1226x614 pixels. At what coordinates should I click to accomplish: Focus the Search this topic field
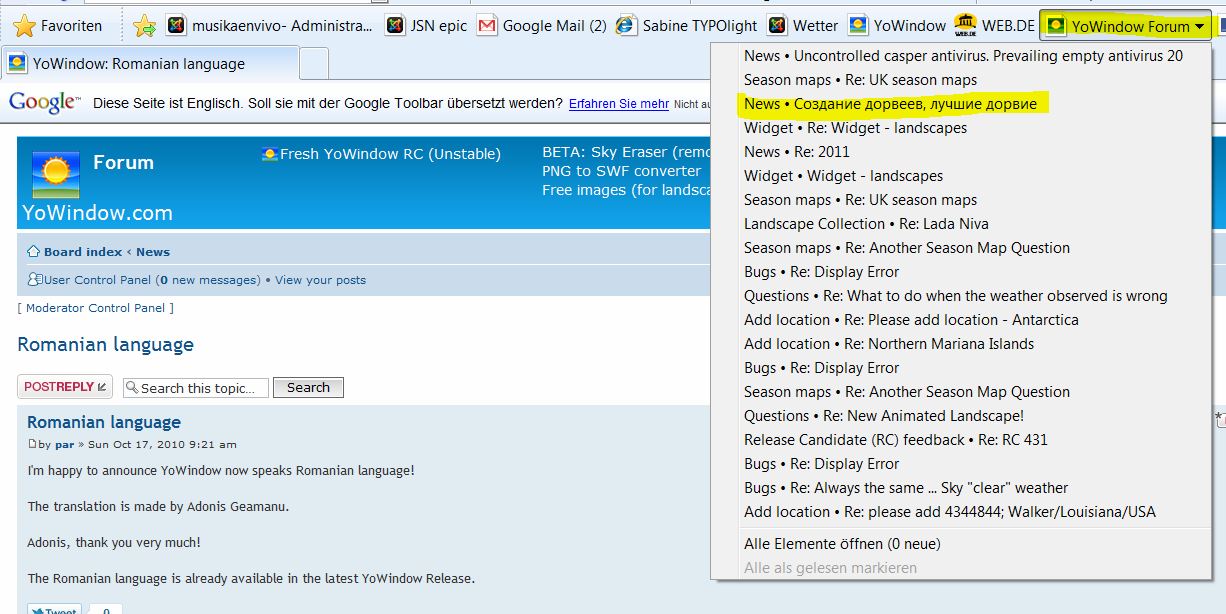click(x=196, y=388)
